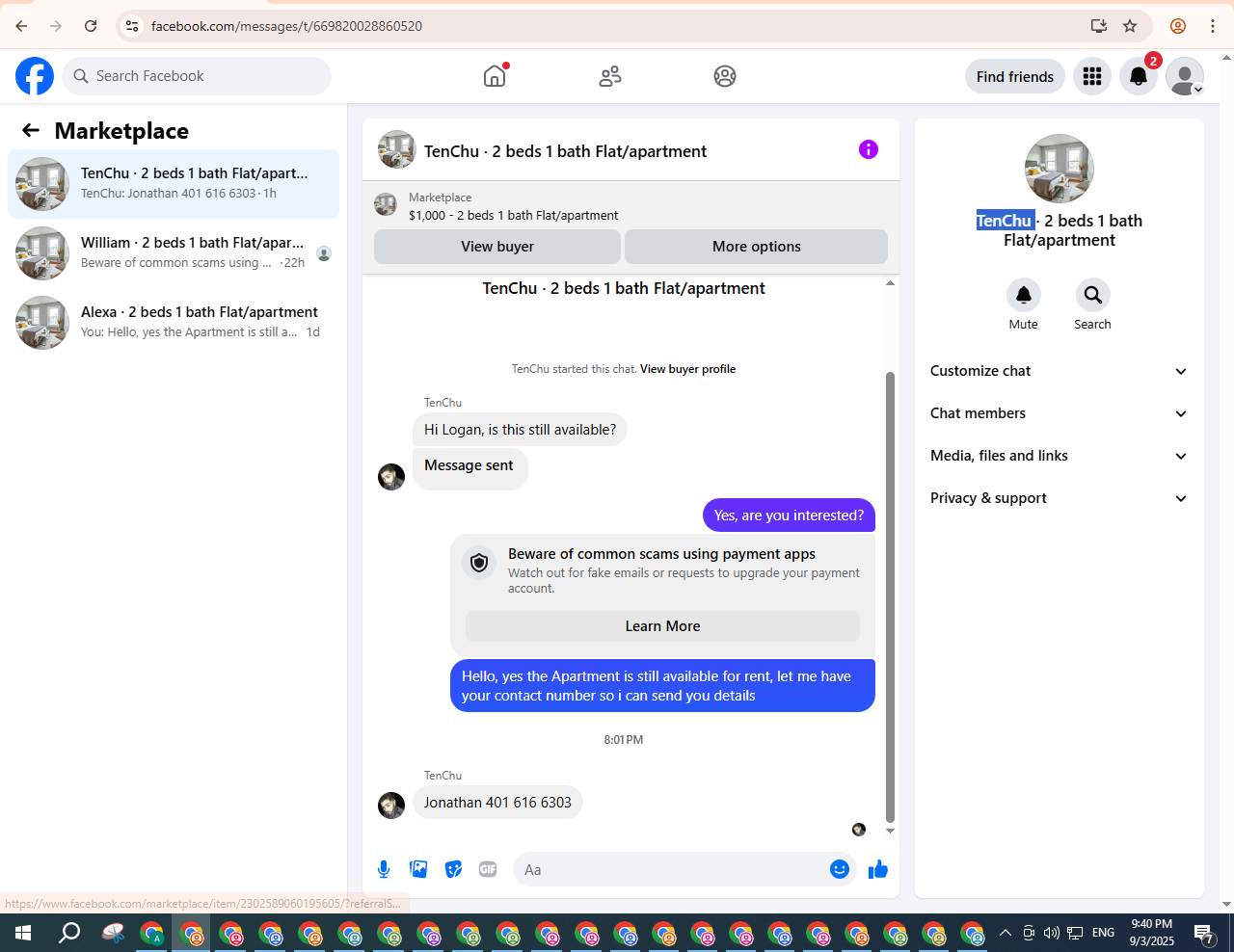Open the Friends icon in top navigation

point(610,76)
